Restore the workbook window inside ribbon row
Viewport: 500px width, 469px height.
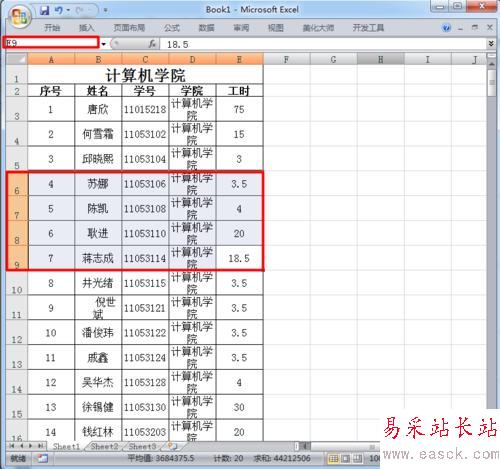(475, 28)
